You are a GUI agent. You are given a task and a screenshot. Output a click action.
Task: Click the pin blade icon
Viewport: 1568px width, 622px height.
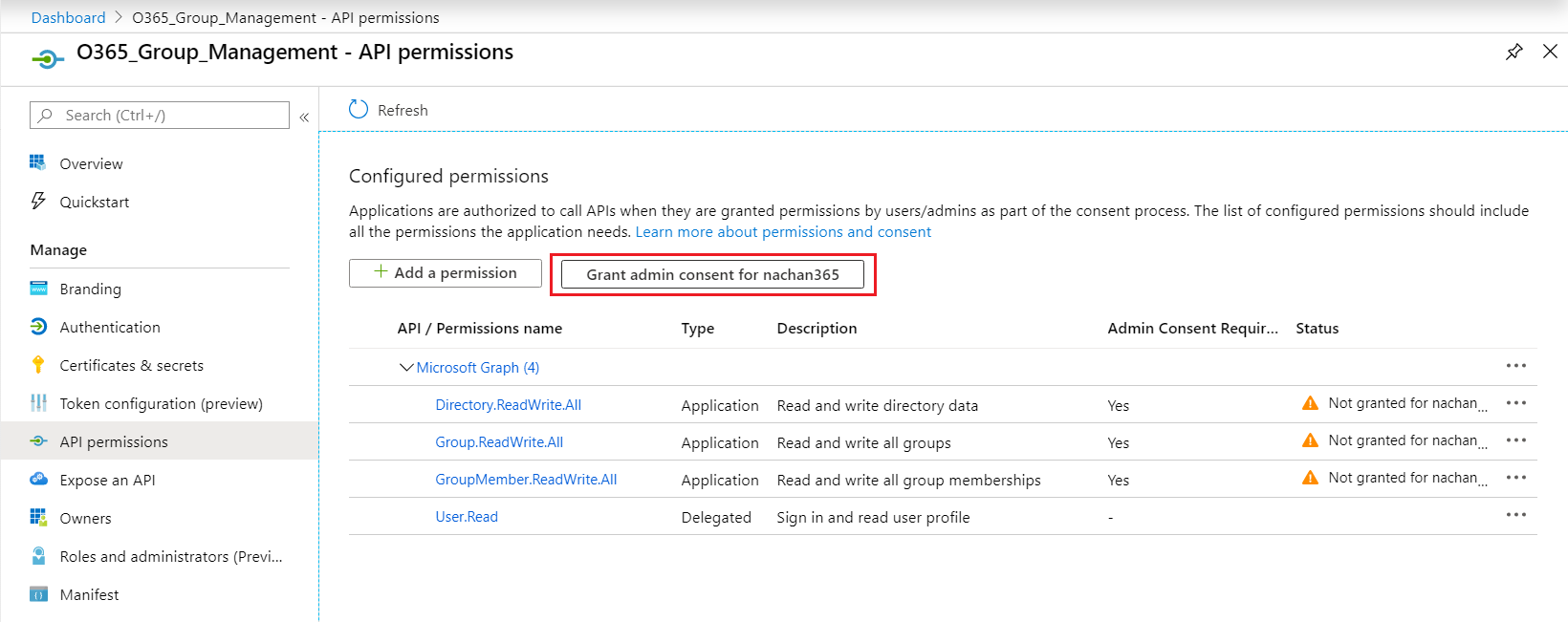point(1514,52)
